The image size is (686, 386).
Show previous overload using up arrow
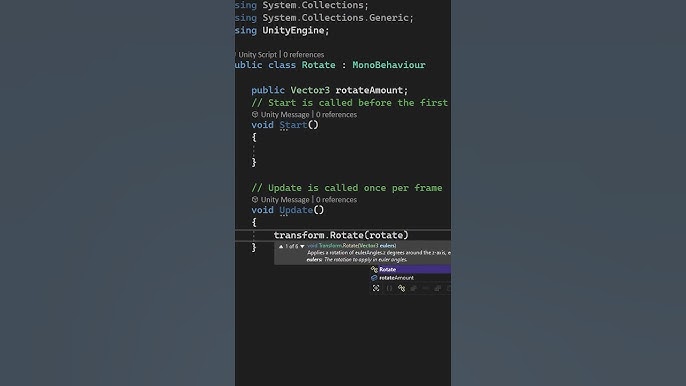coord(281,246)
